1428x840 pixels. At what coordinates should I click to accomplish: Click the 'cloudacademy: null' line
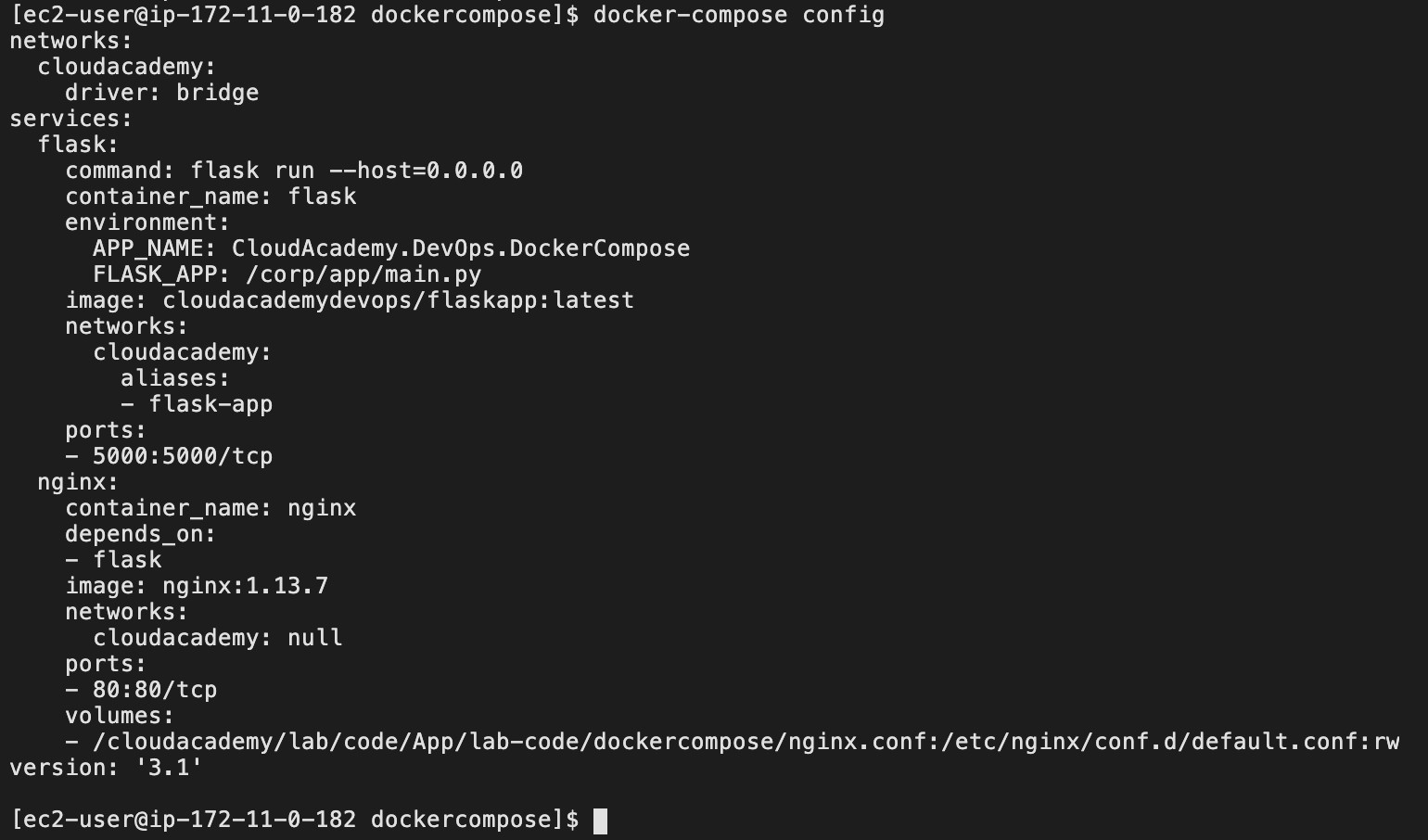pyautogui.click(x=218, y=638)
